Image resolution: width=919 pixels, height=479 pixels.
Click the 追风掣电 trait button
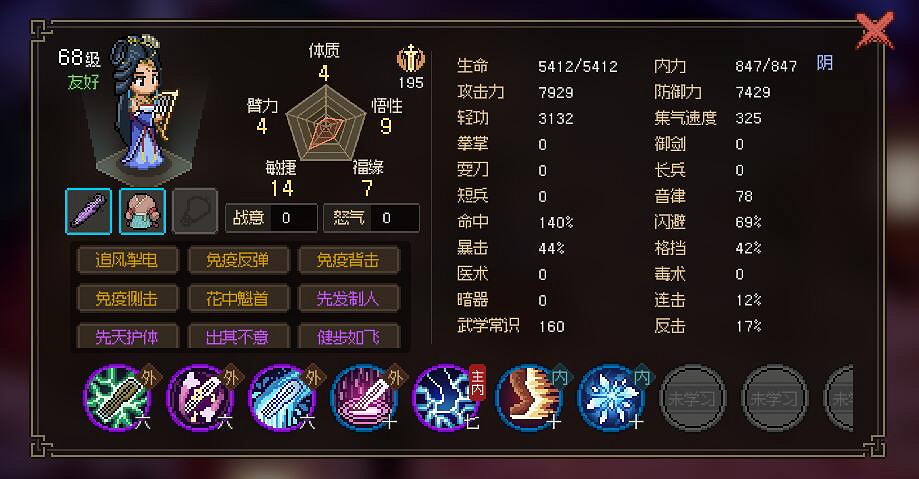point(127,260)
